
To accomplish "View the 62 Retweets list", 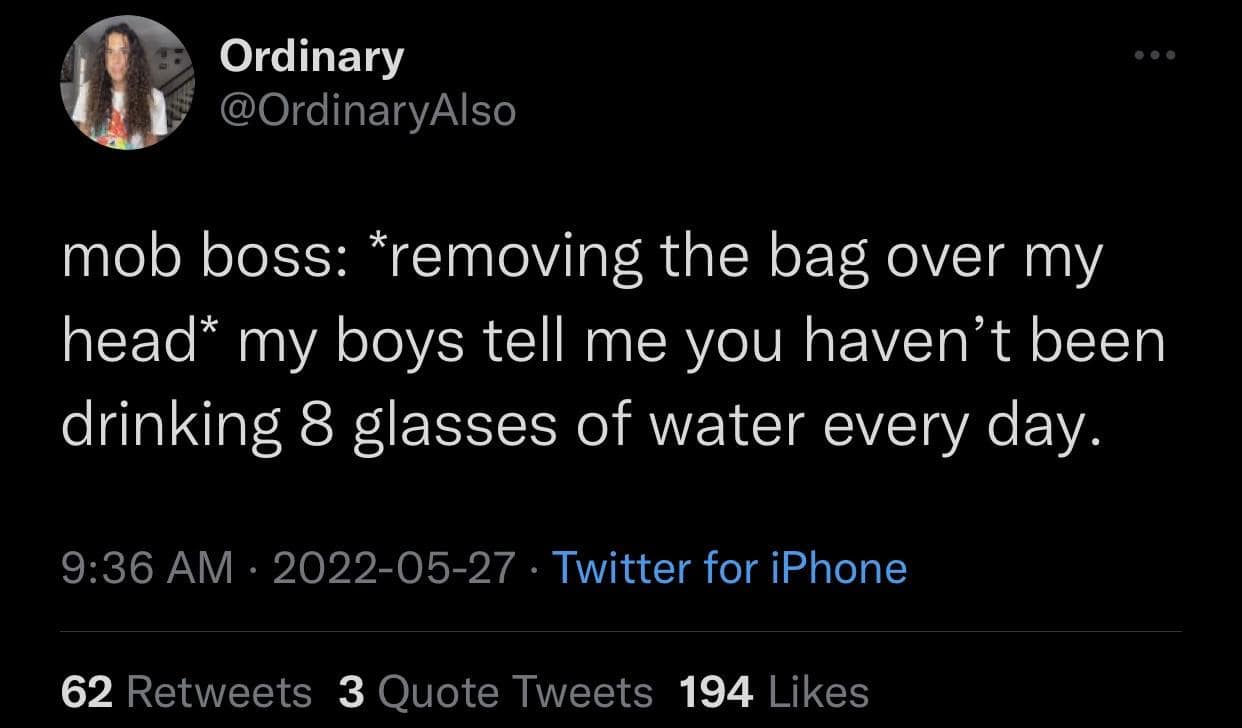I will (186, 691).
